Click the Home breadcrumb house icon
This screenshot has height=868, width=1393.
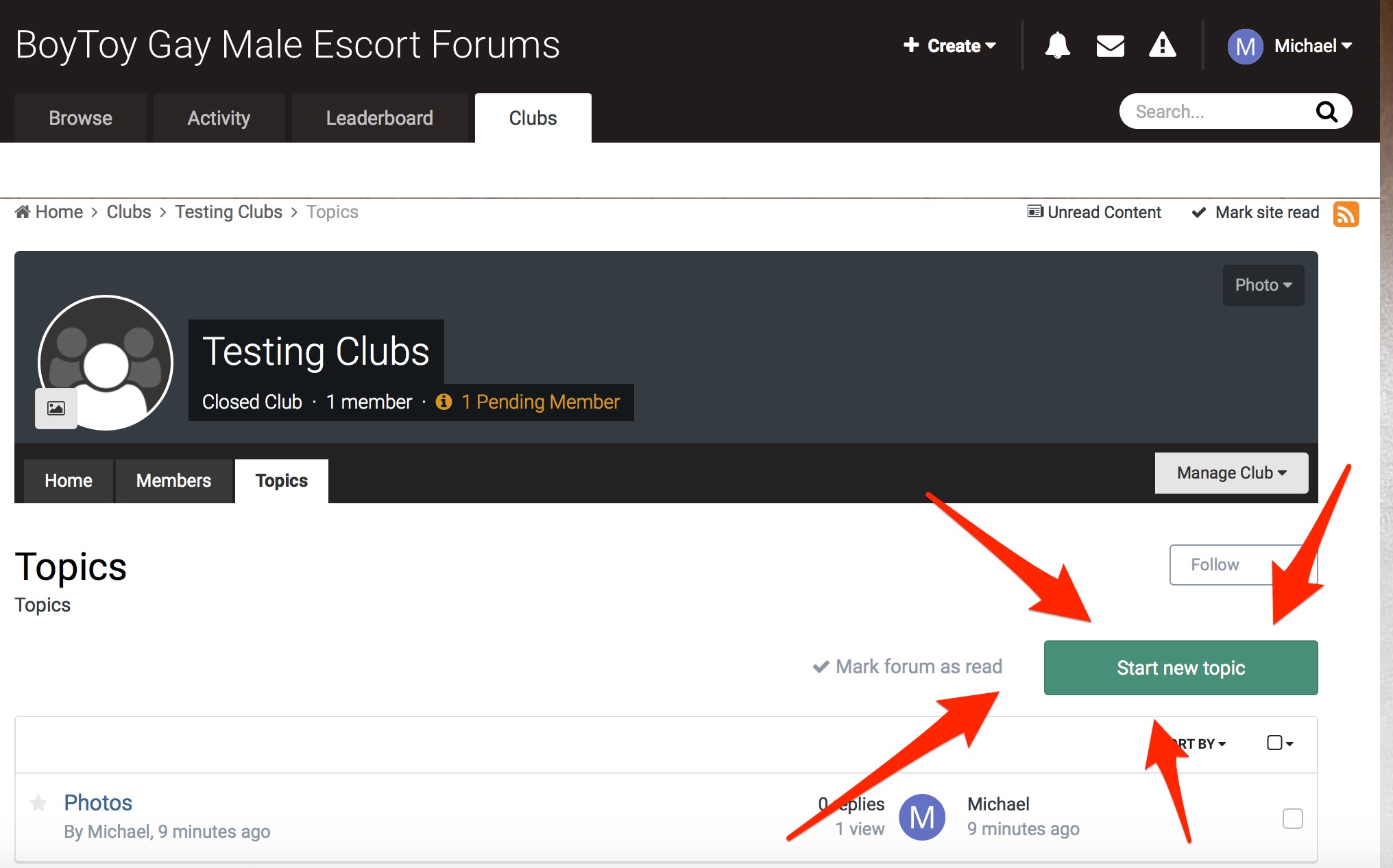[23, 212]
